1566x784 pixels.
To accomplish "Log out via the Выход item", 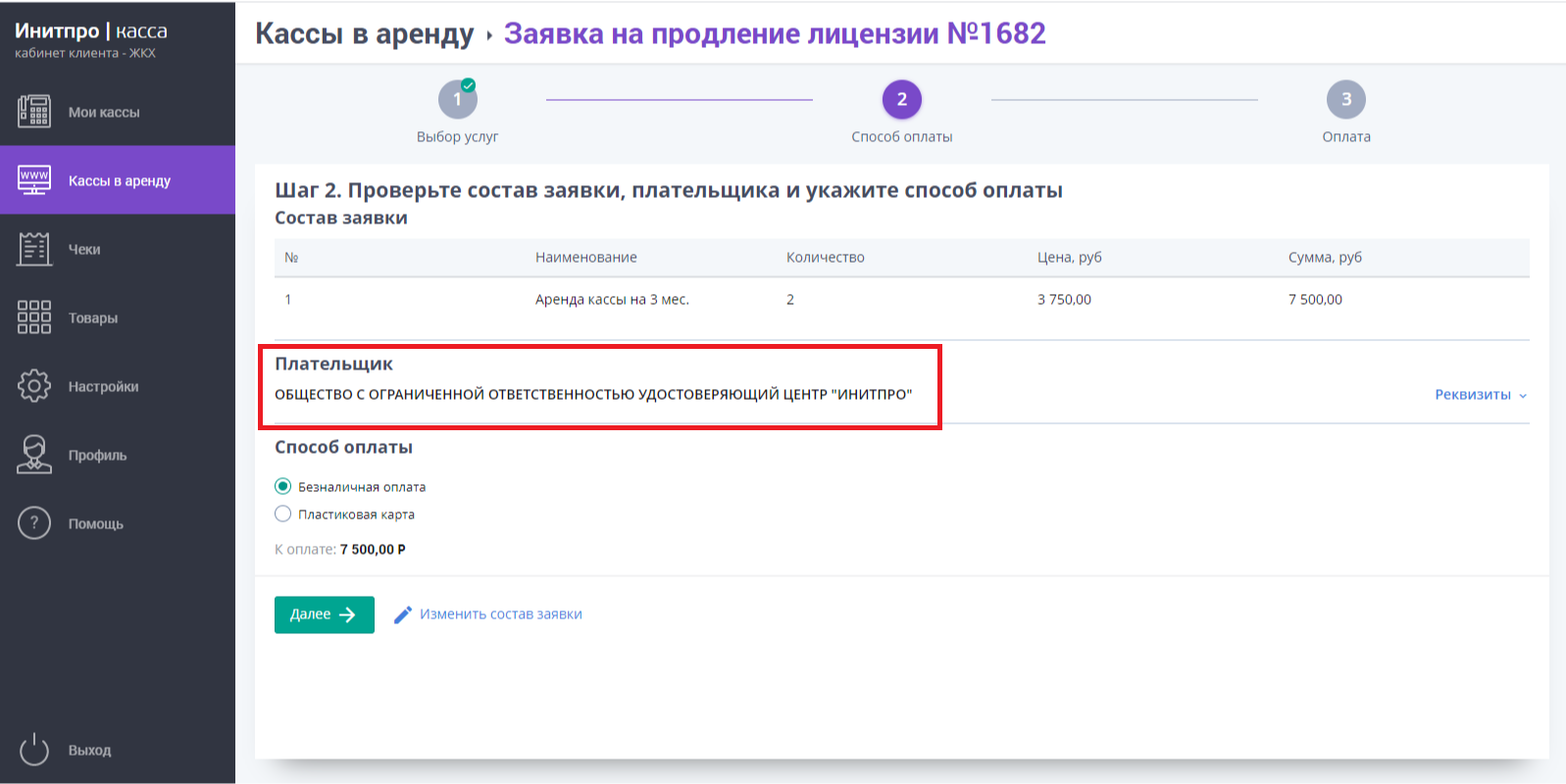I will (x=118, y=750).
